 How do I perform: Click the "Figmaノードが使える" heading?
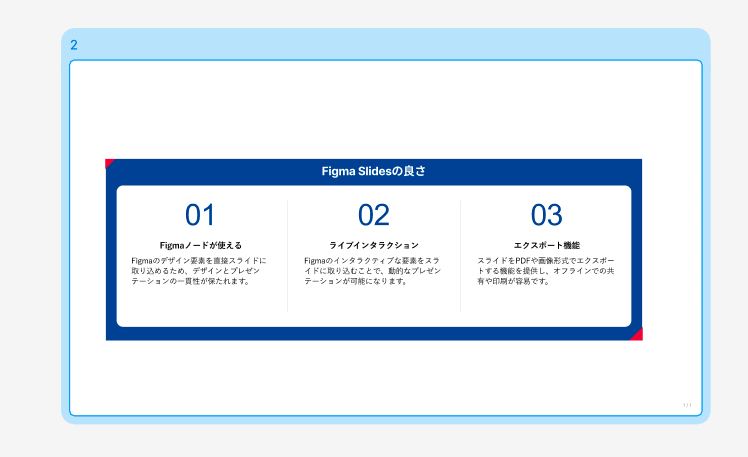pyautogui.click(x=200, y=245)
